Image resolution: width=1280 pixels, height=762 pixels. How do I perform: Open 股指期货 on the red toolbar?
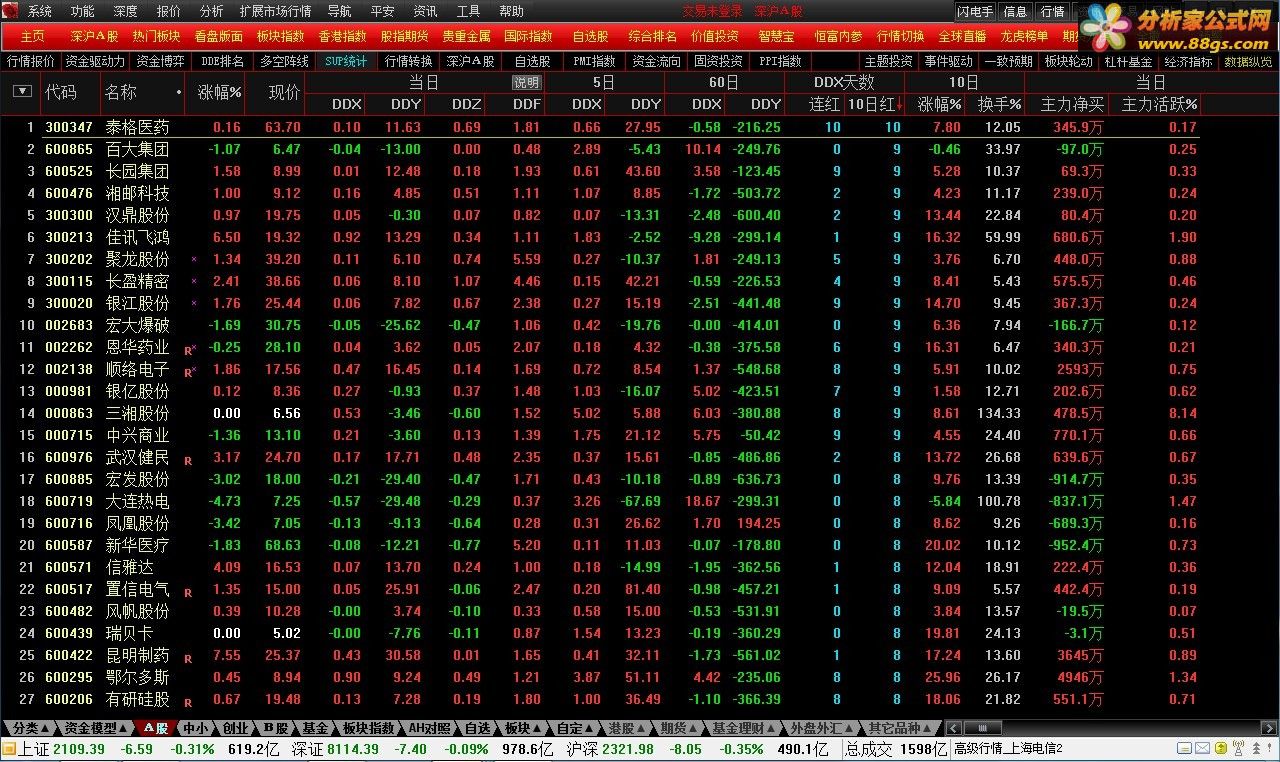(x=405, y=36)
